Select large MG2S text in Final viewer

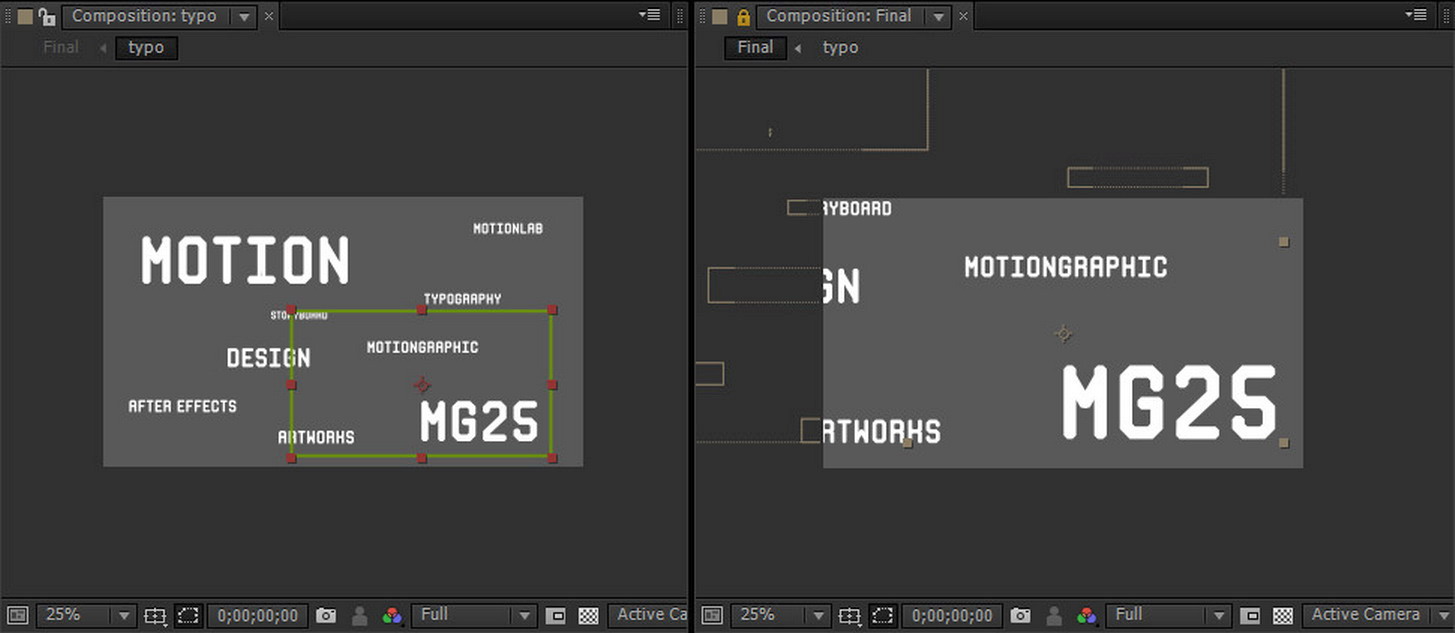(x=1169, y=402)
